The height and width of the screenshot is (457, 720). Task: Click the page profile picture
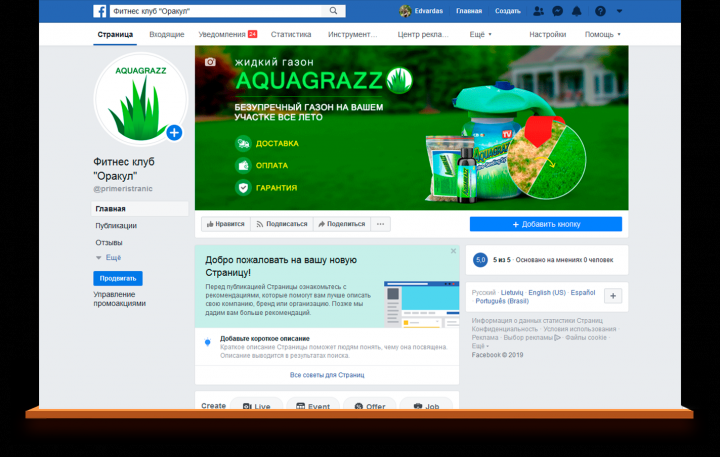coord(141,99)
